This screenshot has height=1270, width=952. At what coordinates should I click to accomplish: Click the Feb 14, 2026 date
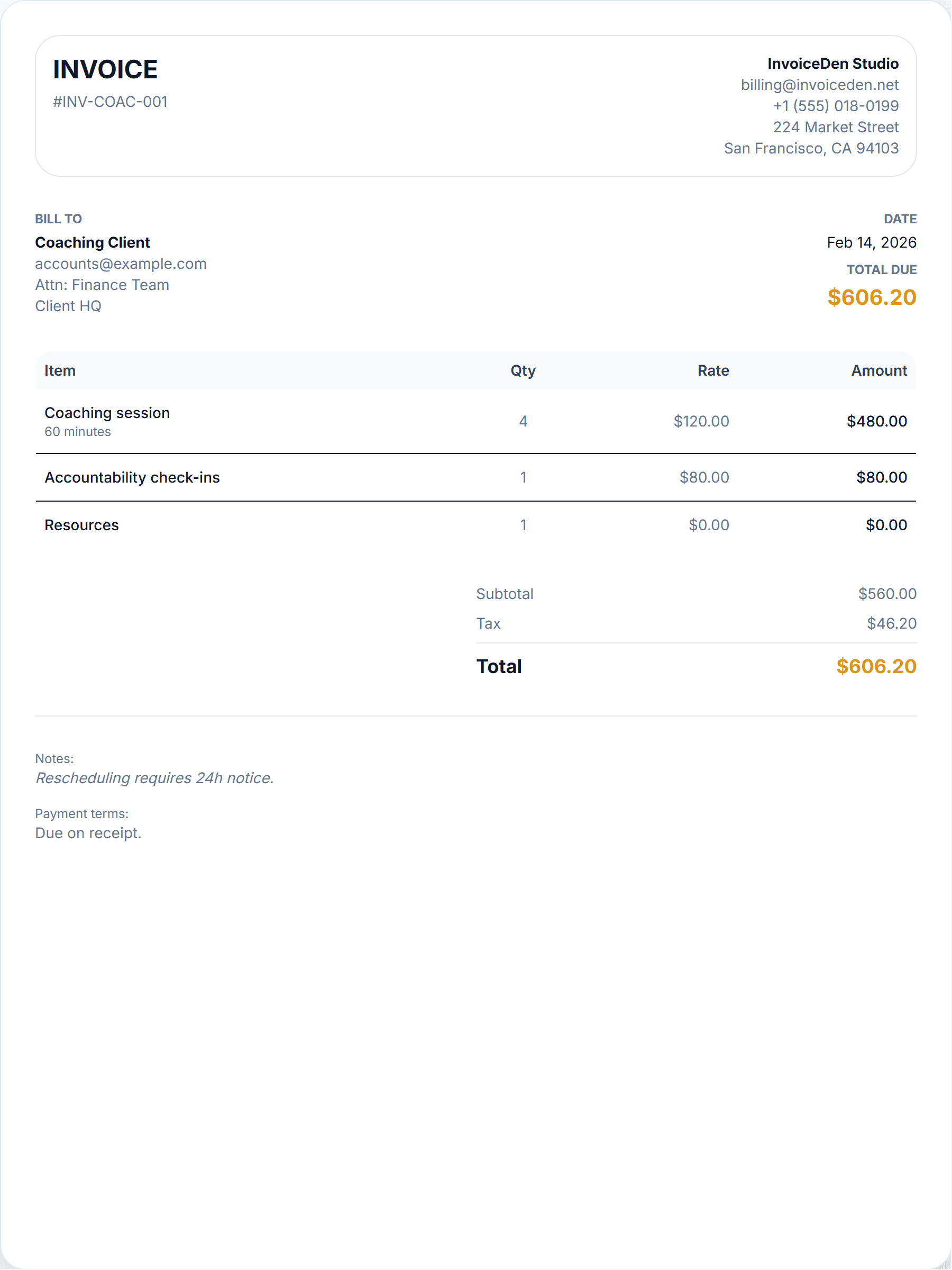coord(871,242)
